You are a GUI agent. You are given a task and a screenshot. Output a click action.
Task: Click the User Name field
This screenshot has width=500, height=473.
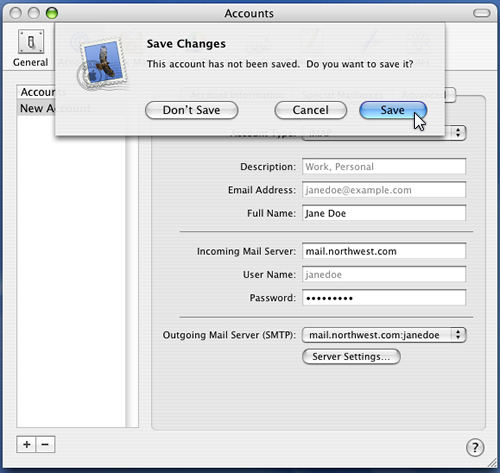[x=384, y=274]
